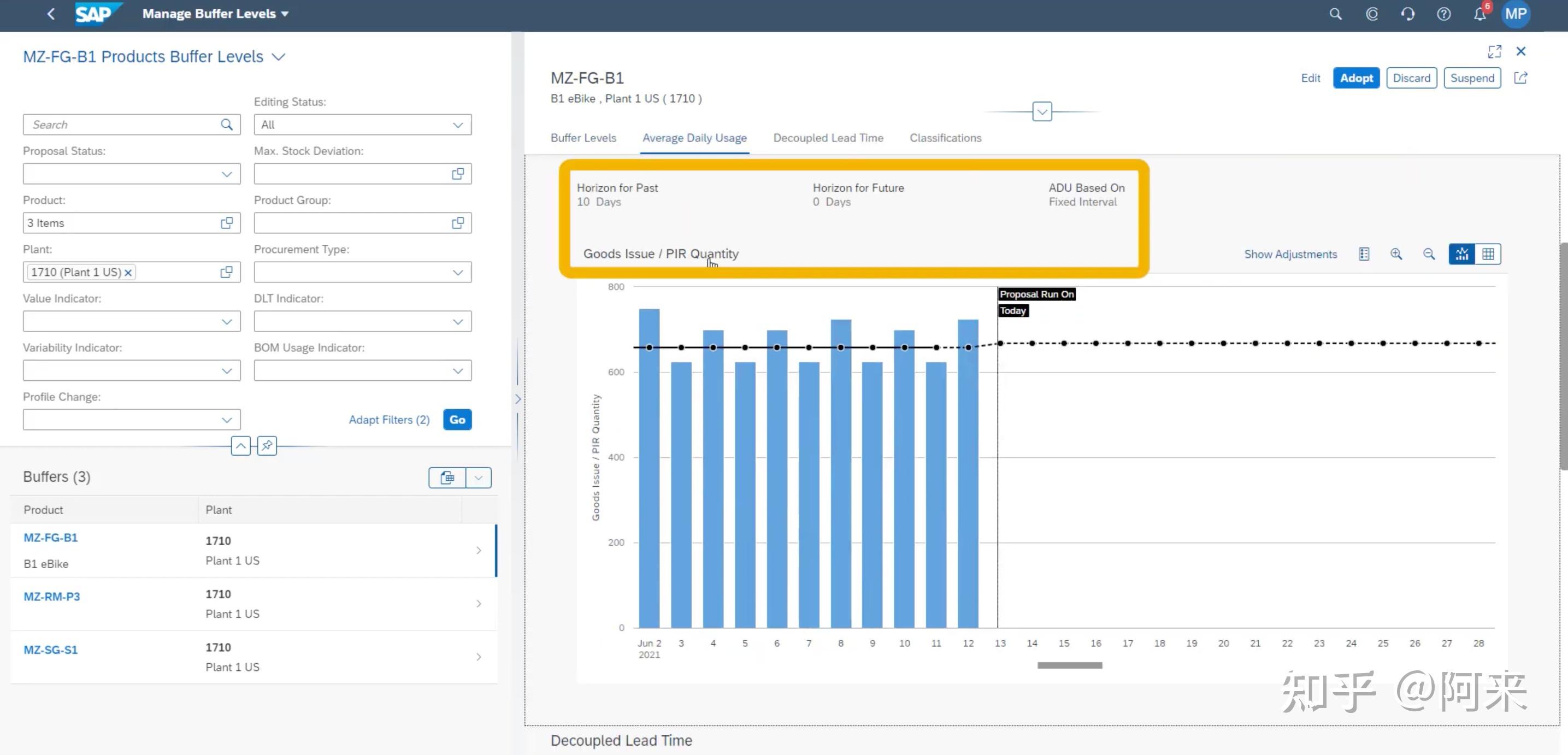Open notifications bell

coord(1479,14)
